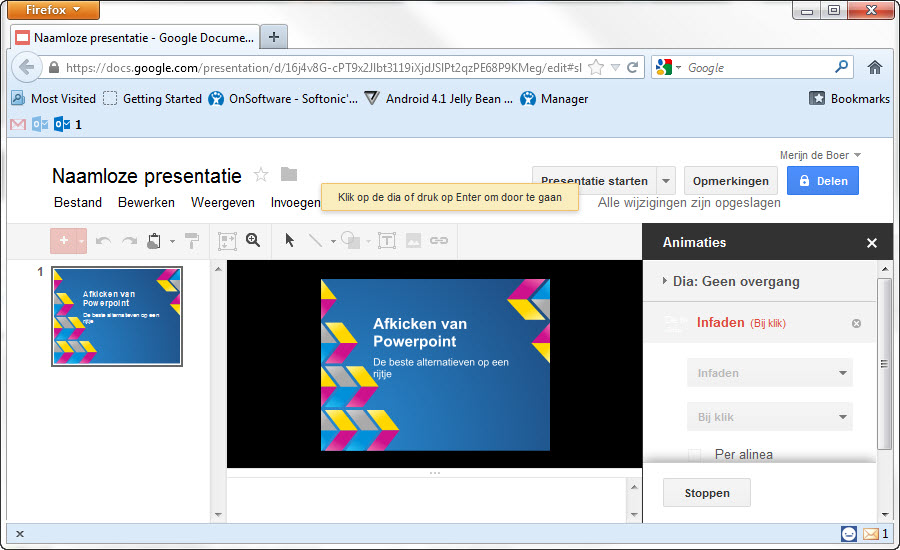Open the Bewerken menu
The height and width of the screenshot is (550, 900).
coord(146,202)
